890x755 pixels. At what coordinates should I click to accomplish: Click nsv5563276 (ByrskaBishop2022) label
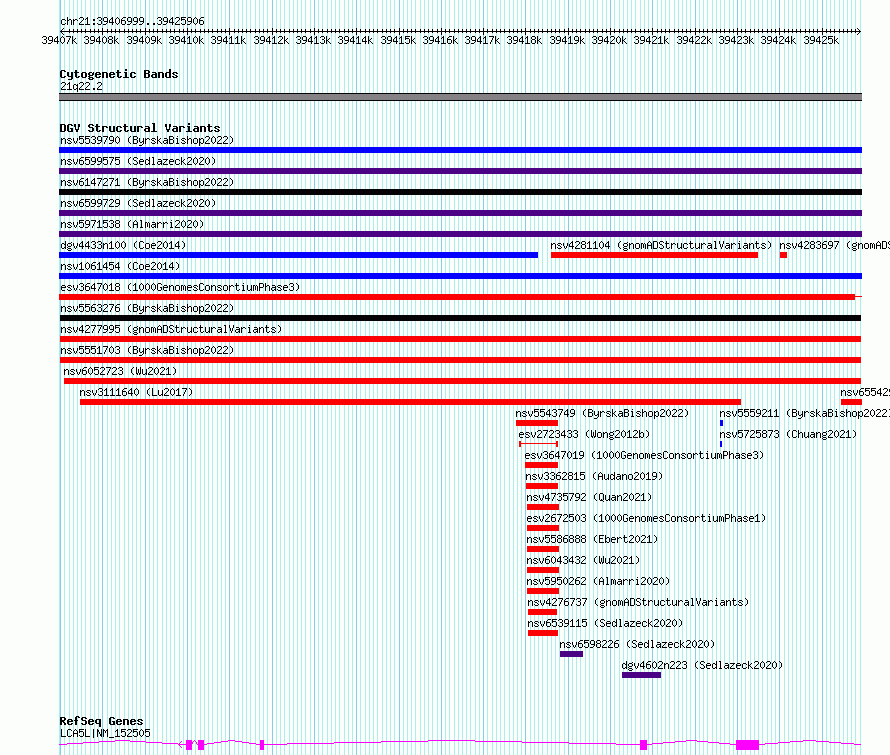[x=147, y=308]
